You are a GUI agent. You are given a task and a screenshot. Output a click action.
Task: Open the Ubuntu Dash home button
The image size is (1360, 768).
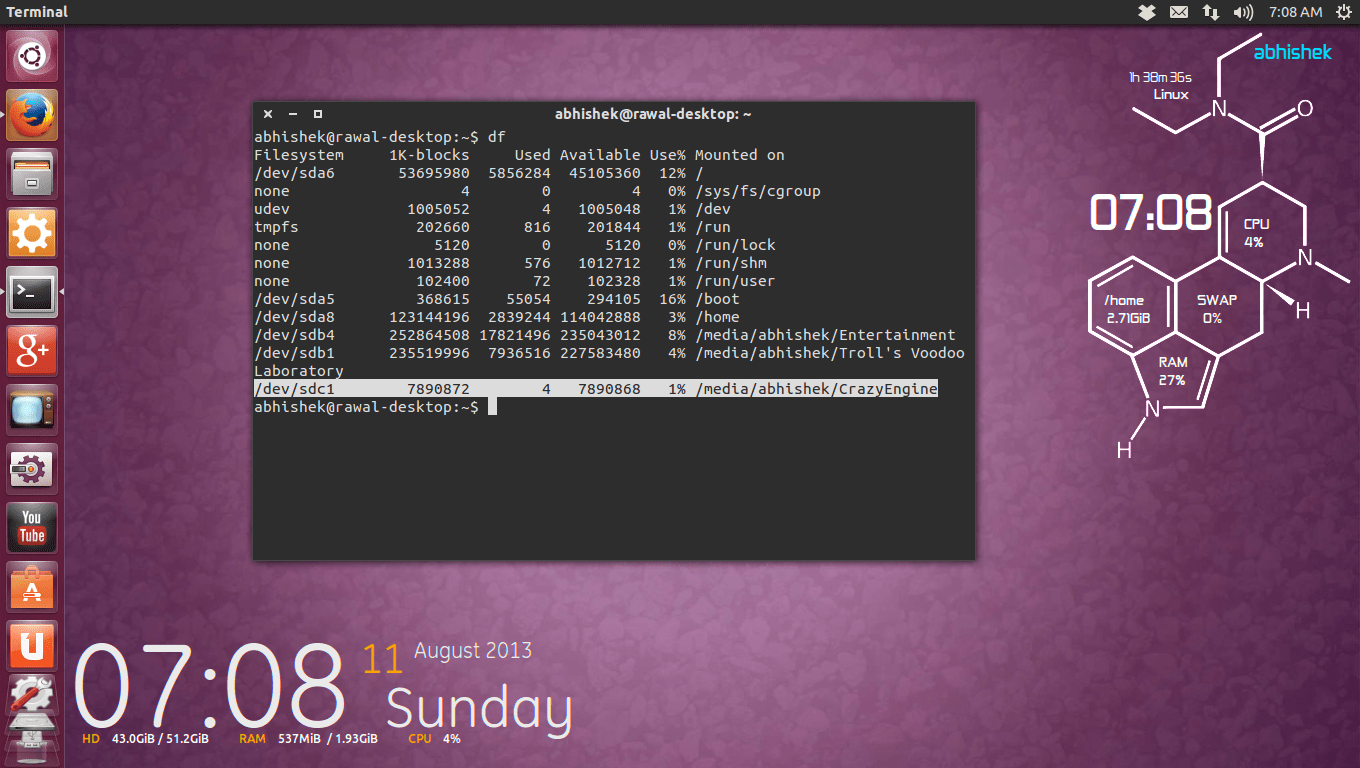point(32,57)
